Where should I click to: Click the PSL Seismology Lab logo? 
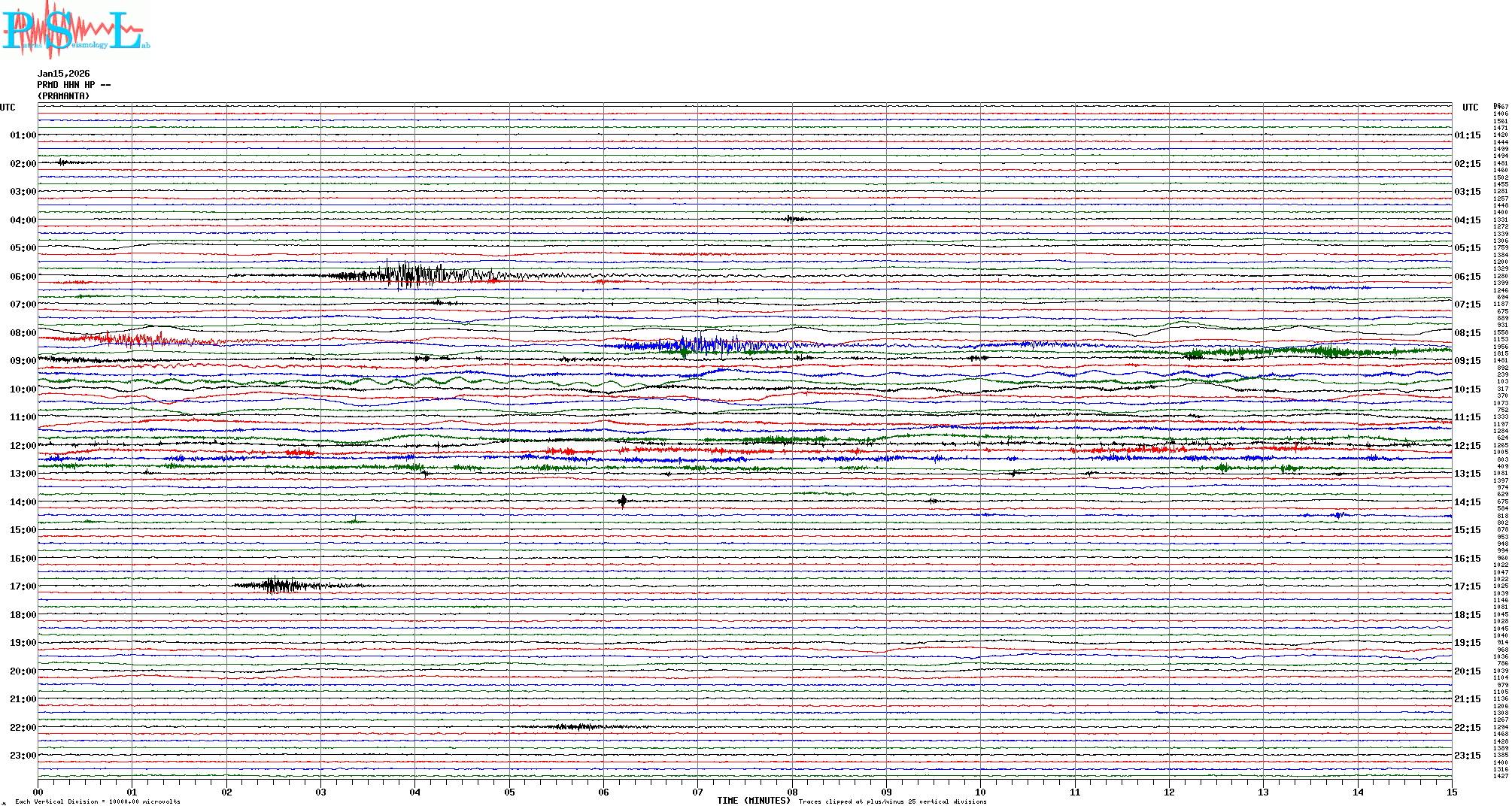74,30
